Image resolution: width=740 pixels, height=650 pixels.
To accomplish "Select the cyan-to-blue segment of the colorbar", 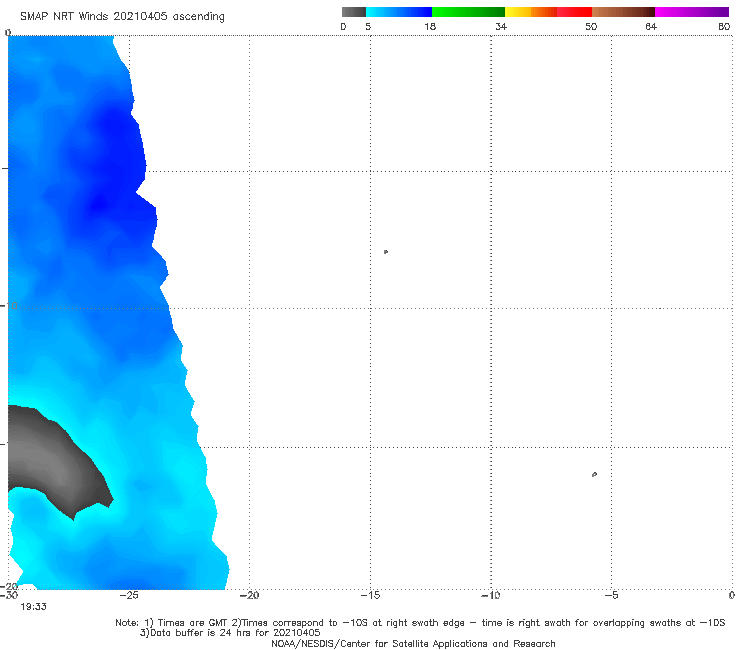I will click(x=399, y=12).
